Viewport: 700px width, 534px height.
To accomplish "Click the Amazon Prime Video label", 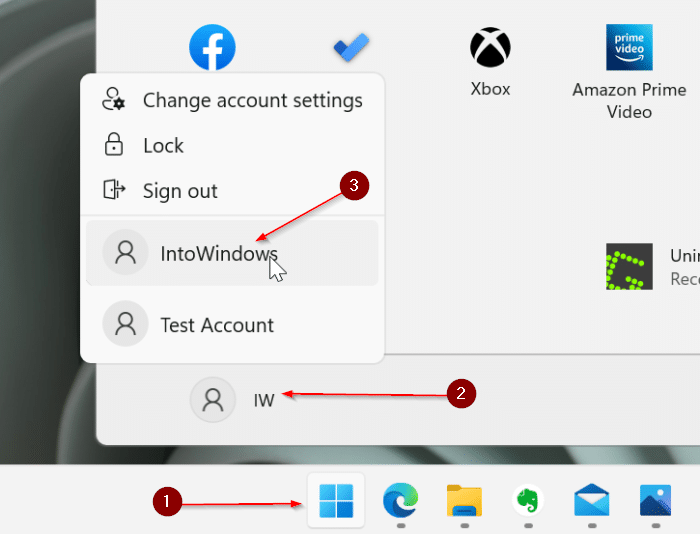I will click(x=629, y=100).
